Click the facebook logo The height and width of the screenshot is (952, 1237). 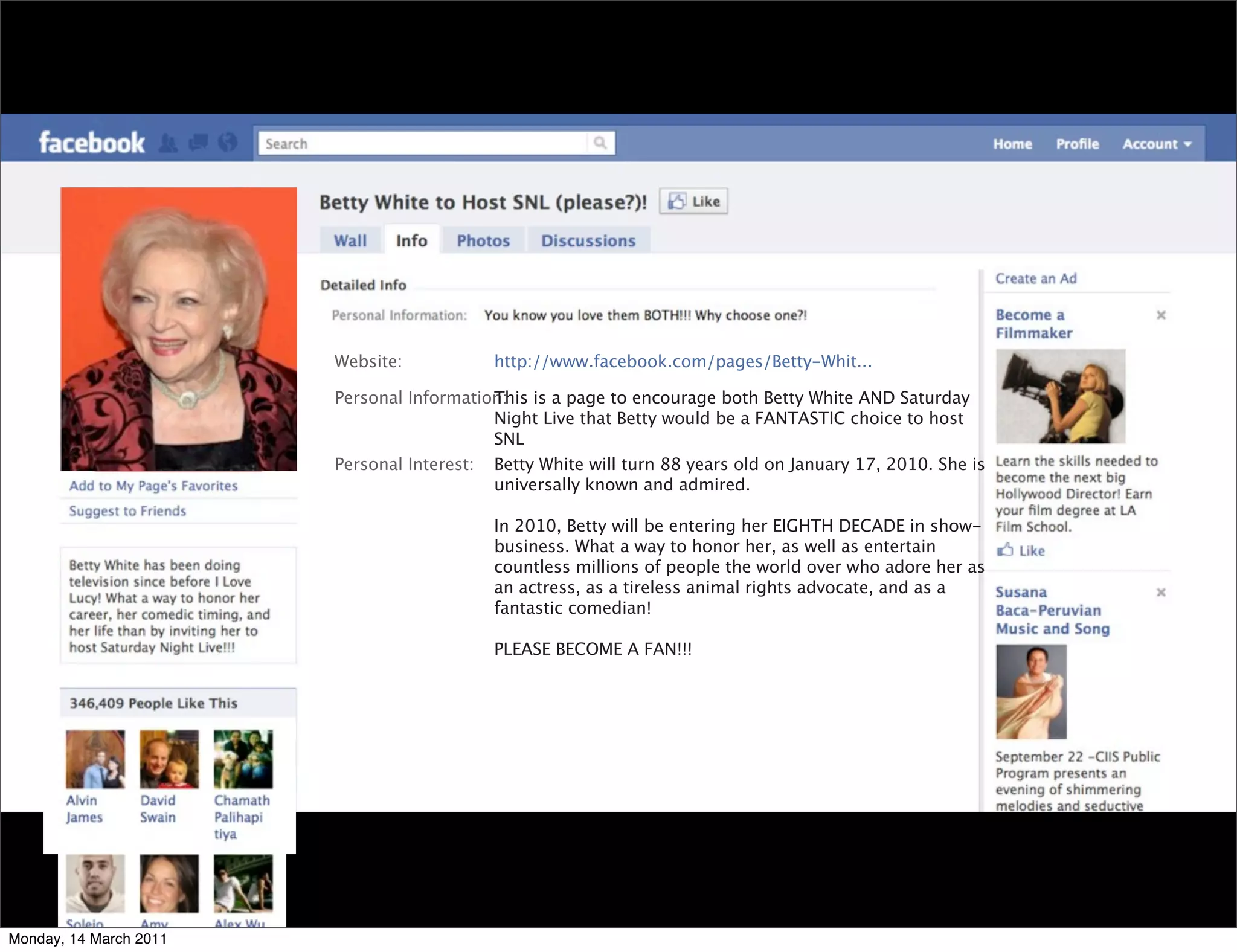(92, 143)
